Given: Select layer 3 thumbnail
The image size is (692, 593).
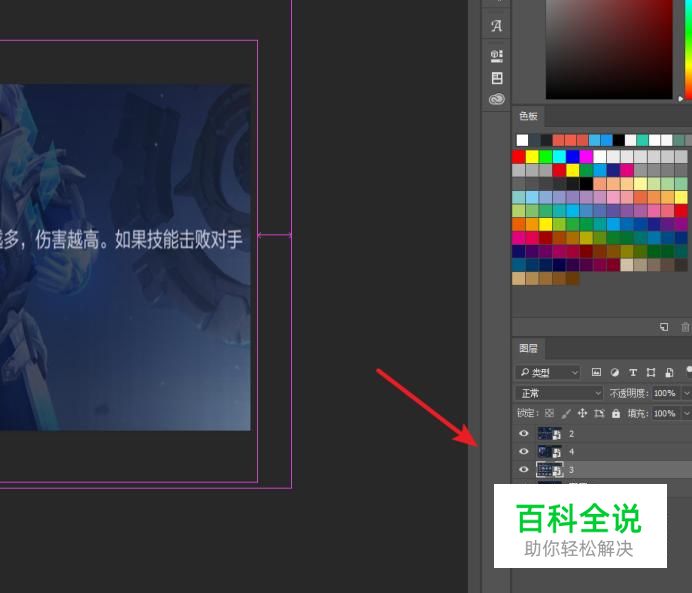Looking at the screenshot, I should (549, 469).
